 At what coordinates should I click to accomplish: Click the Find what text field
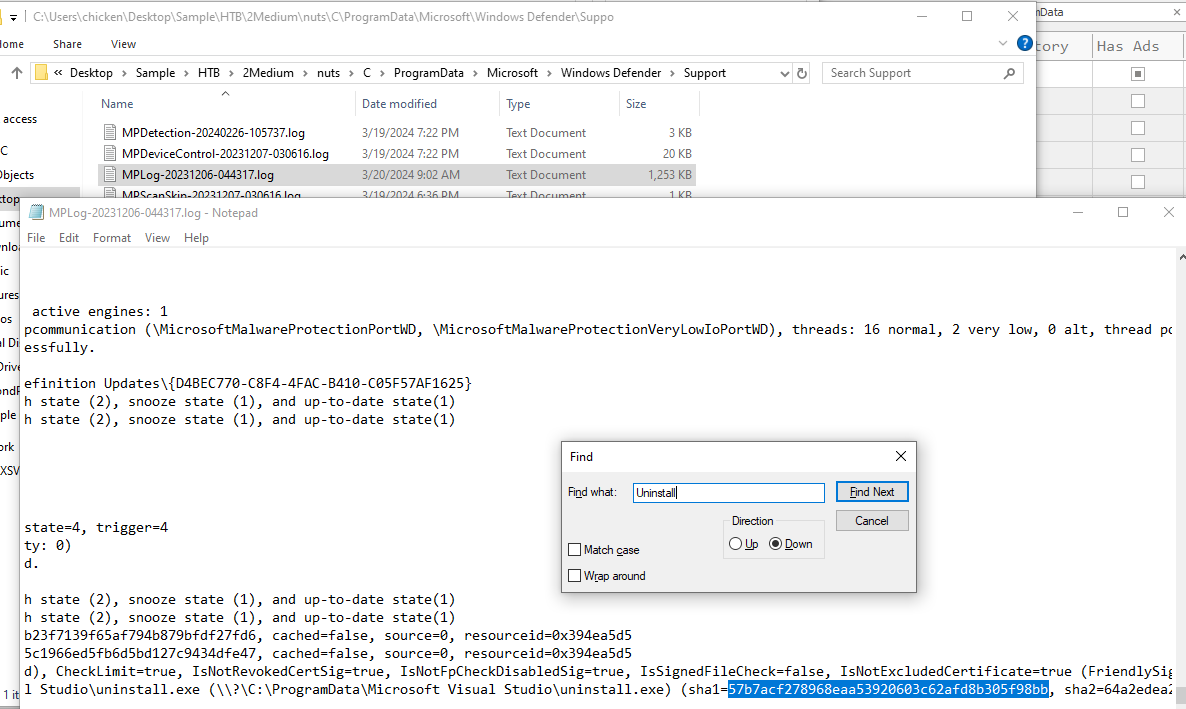tap(728, 493)
